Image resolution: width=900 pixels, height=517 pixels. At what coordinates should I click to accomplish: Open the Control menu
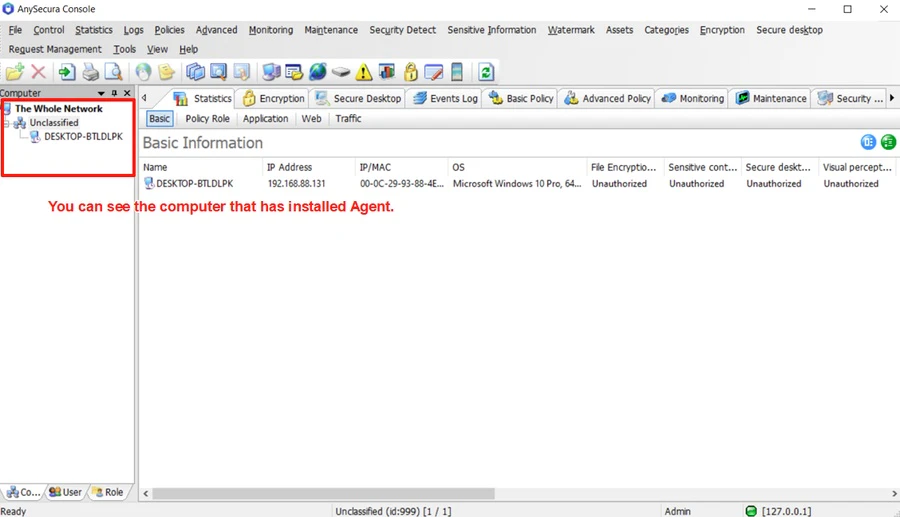tap(49, 30)
